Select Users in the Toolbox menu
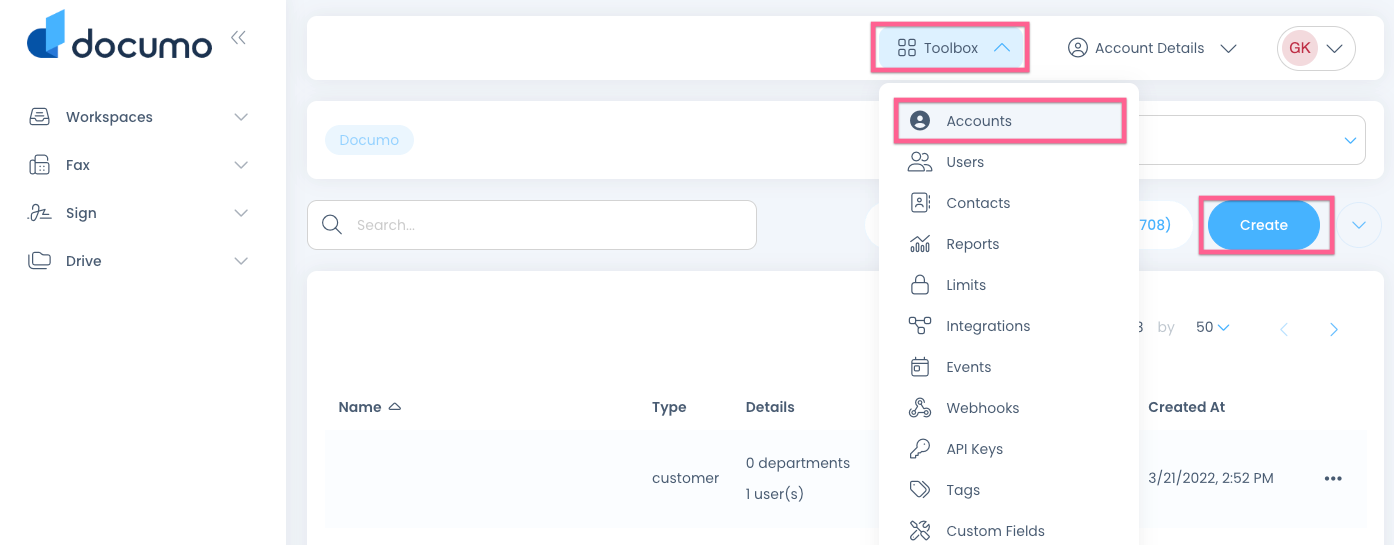The width and height of the screenshot is (1394, 545). (964, 162)
